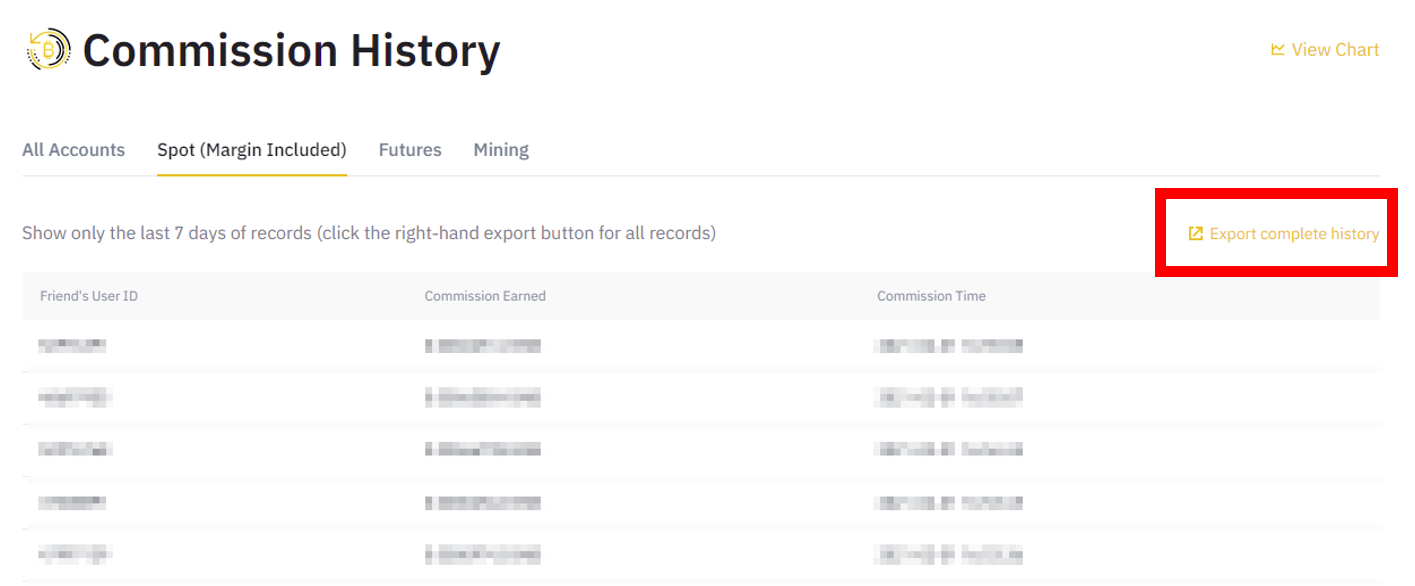The image size is (1415, 586).
Task: Click the second row's blurred Commission Earned value
Action: pos(483,398)
